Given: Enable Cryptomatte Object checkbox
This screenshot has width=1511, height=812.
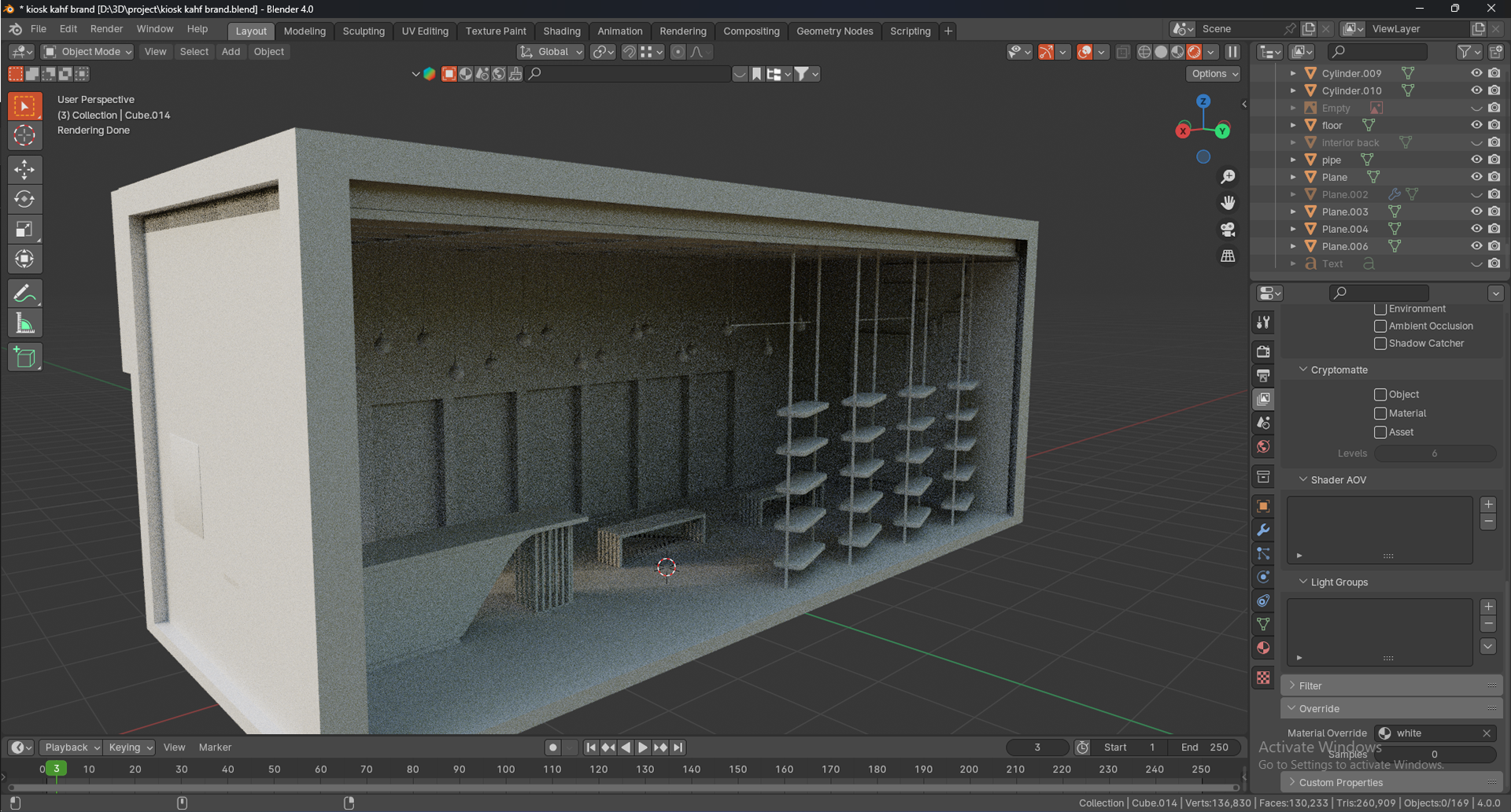Looking at the screenshot, I should tap(1380, 395).
